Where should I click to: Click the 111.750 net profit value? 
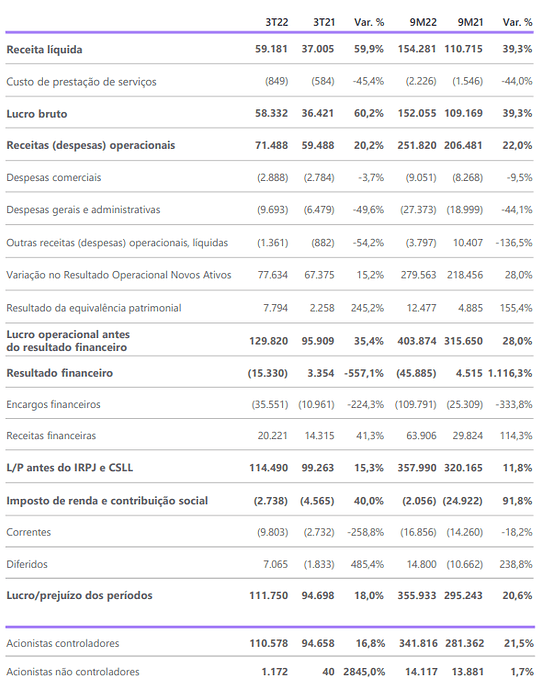point(268,595)
